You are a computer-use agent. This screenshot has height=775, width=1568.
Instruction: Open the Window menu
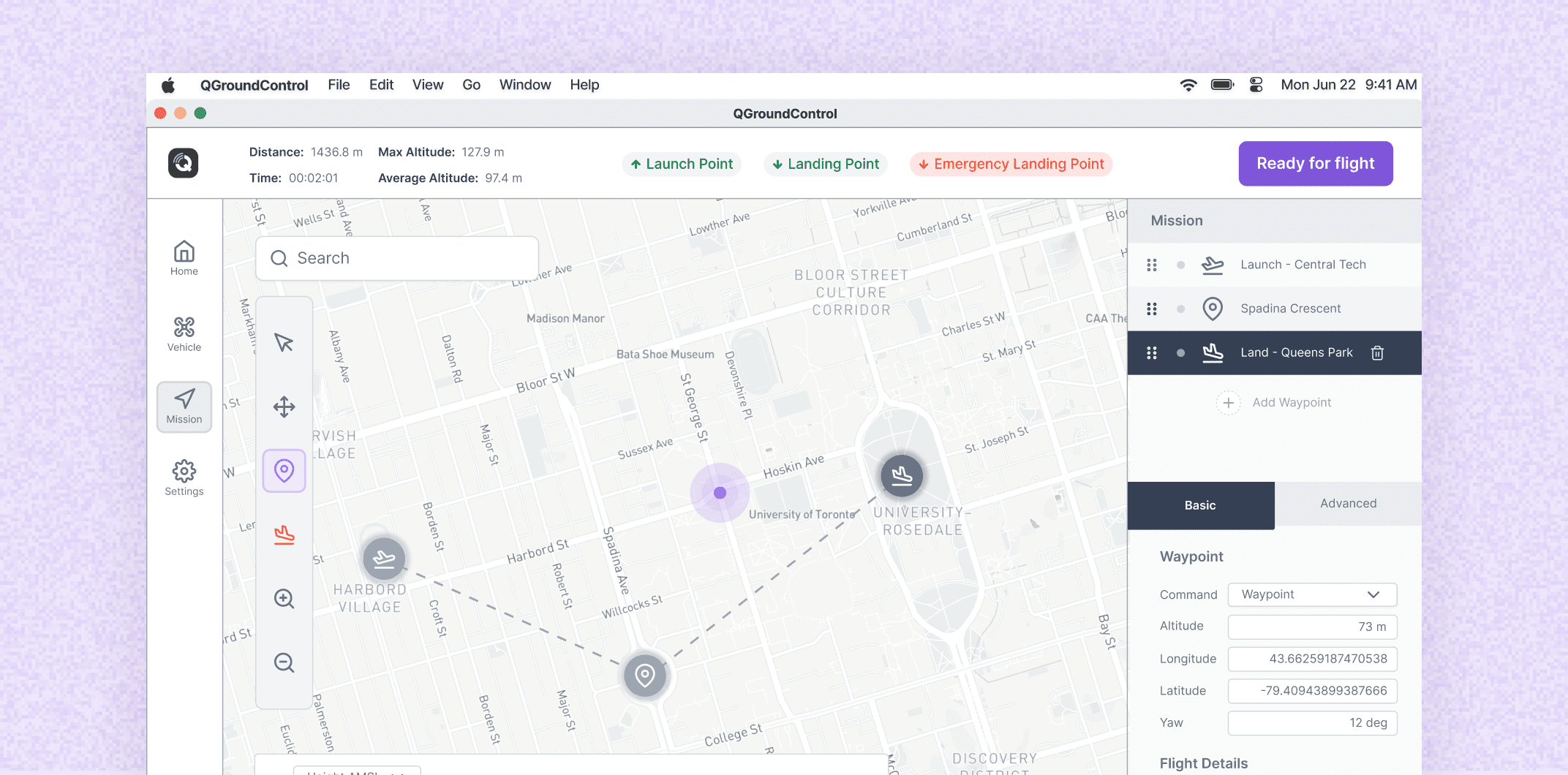coord(525,85)
